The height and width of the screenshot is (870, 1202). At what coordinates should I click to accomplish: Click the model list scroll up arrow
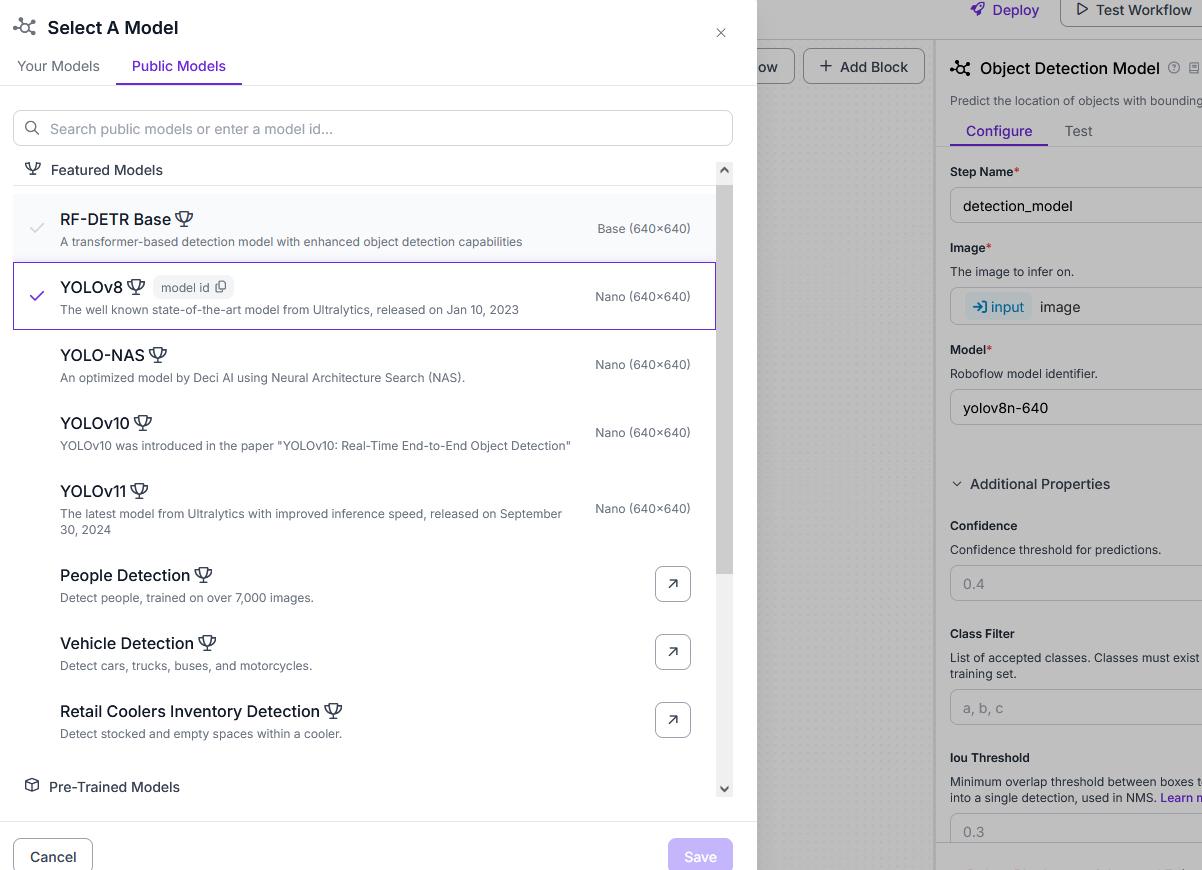click(725, 171)
